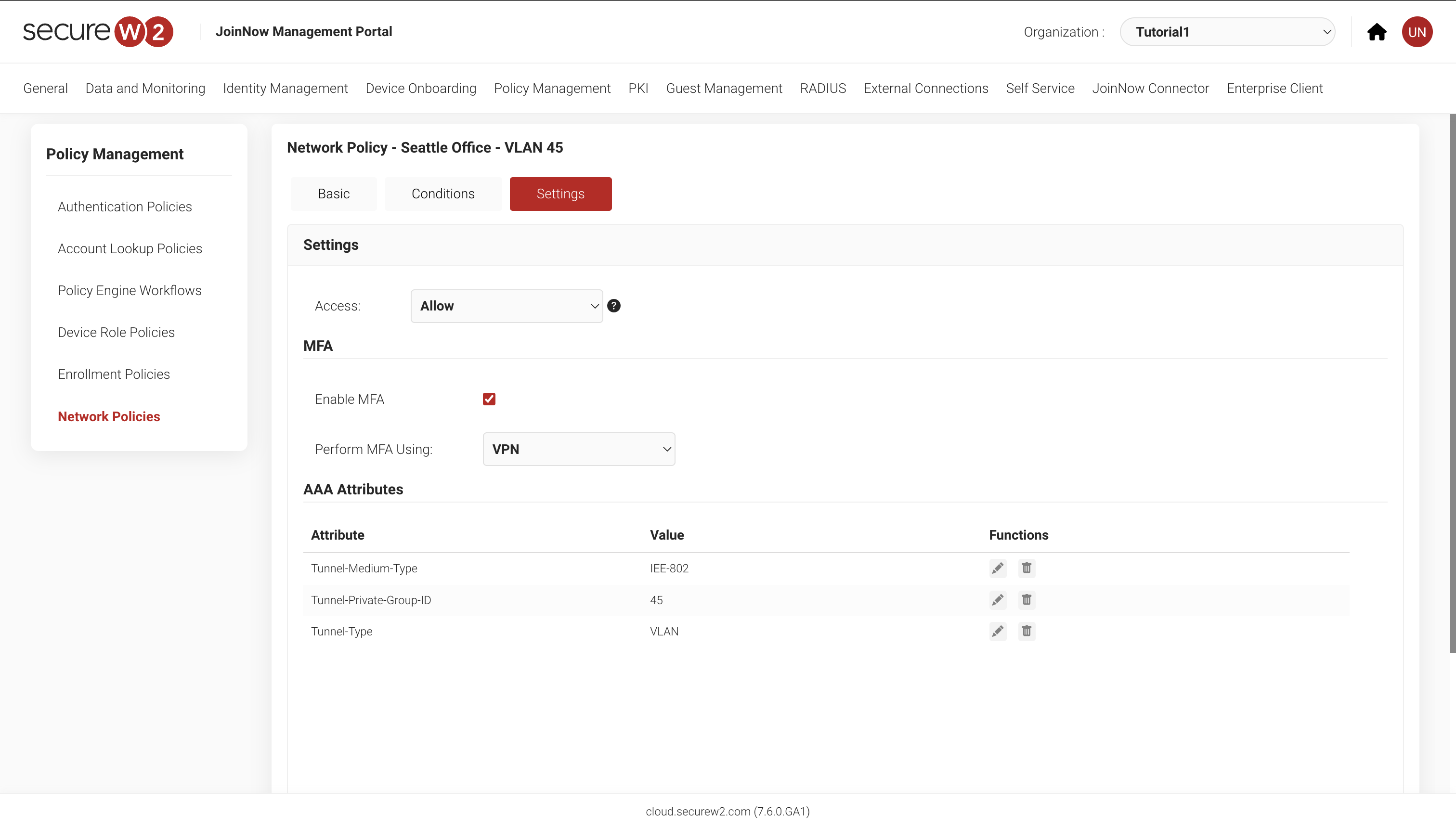Delete the Tunnel-Type attribute
The height and width of the screenshot is (827, 1456).
pos(1026,631)
